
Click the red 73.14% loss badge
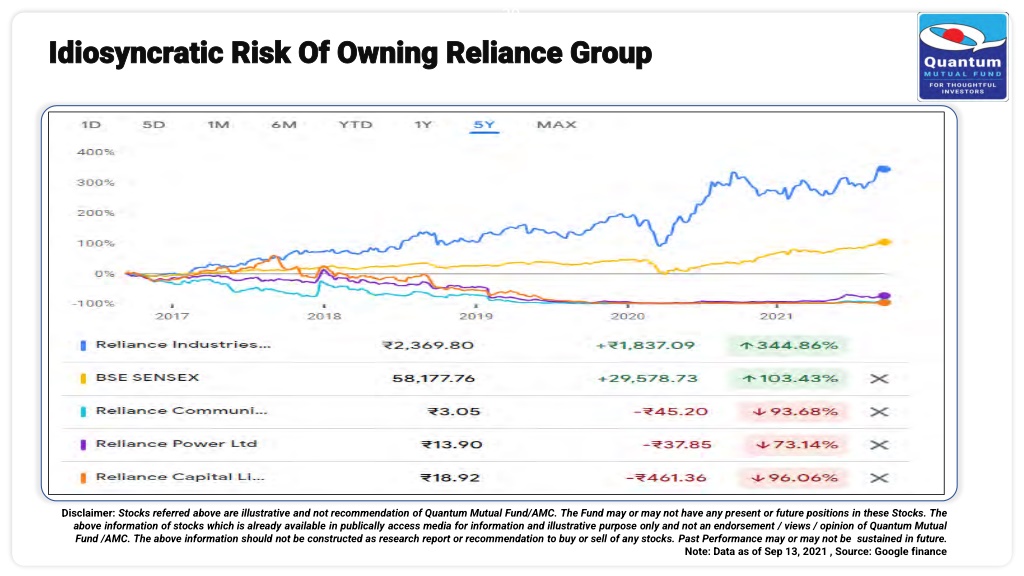(794, 445)
